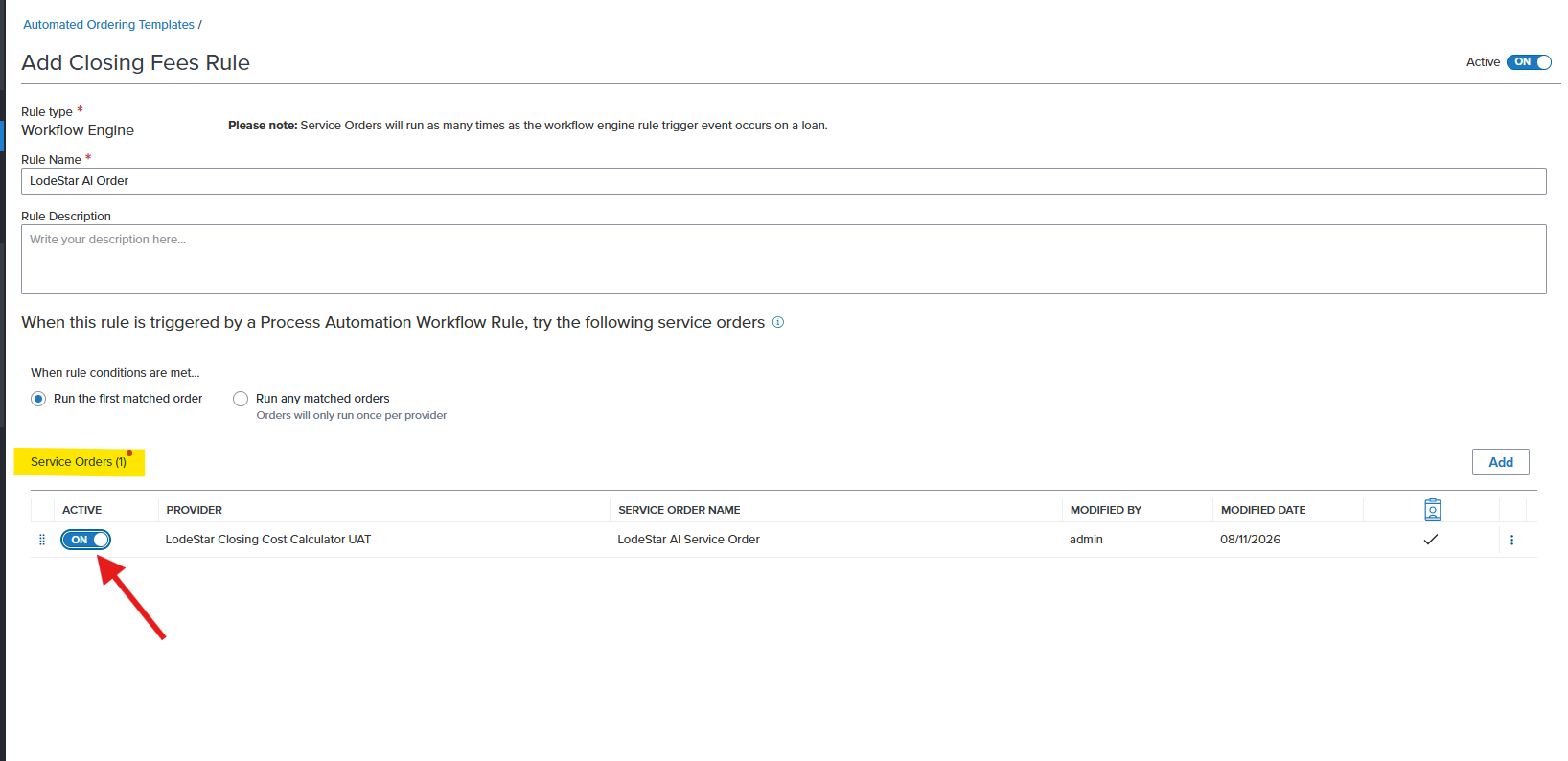Image resolution: width=1568 pixels, height=761 pixels.
Task: Click the MODIFIED BY column header
Action: tap(1106, 510)
